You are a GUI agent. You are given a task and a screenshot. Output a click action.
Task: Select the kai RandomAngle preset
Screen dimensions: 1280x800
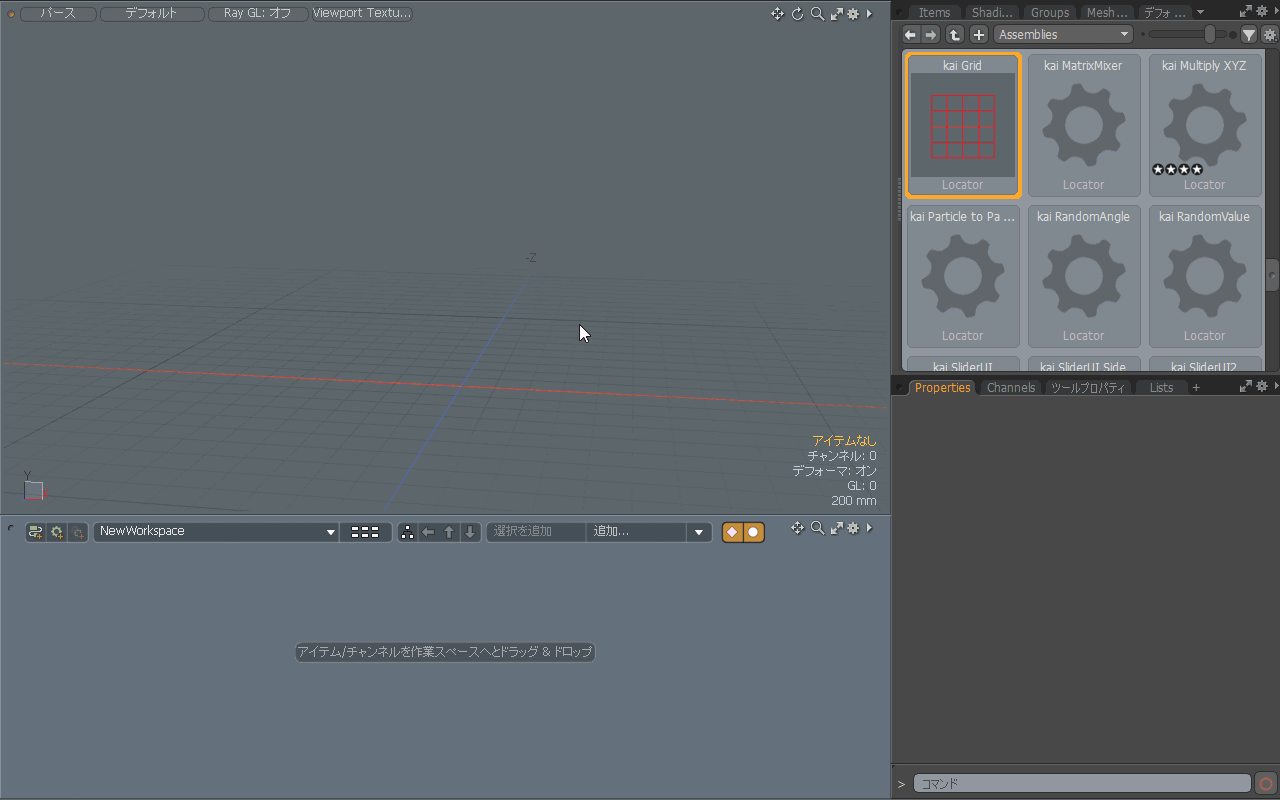(1084, 276)
